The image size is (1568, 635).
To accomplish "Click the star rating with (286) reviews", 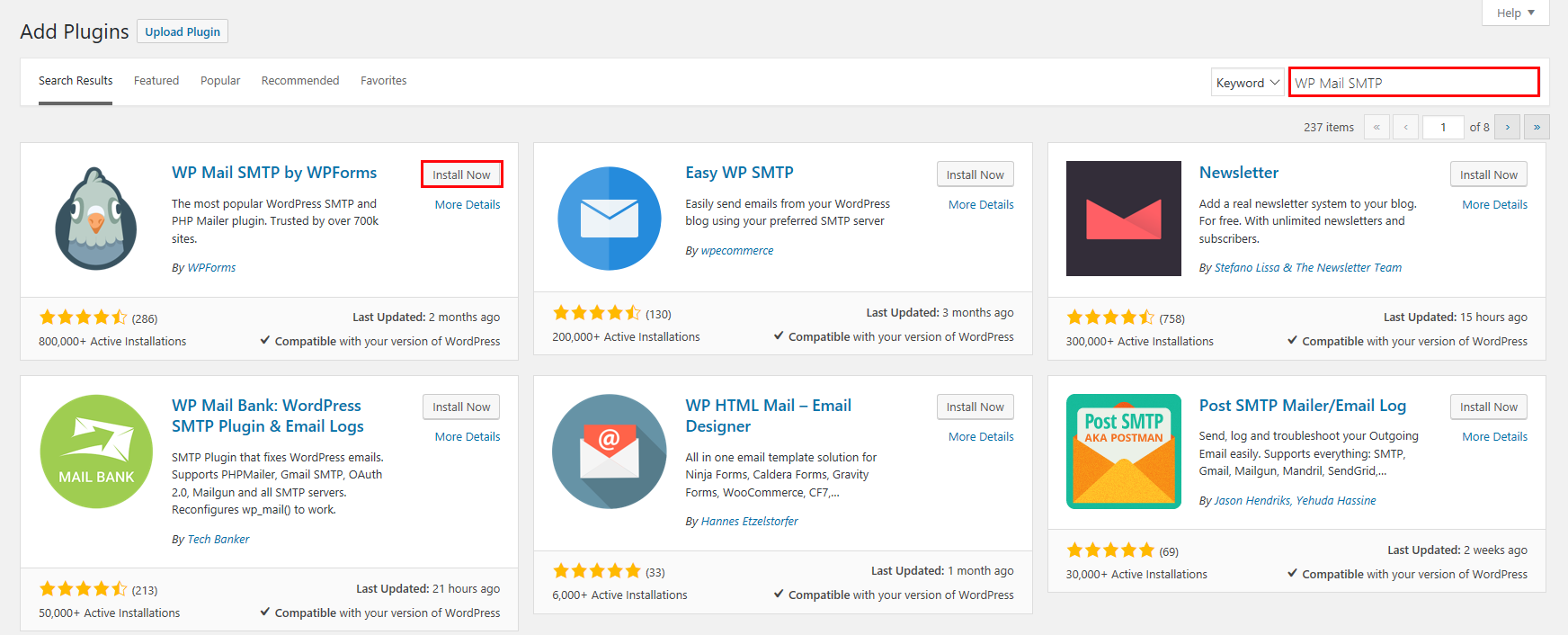I will pyautogui.click(x=84, y=317).
